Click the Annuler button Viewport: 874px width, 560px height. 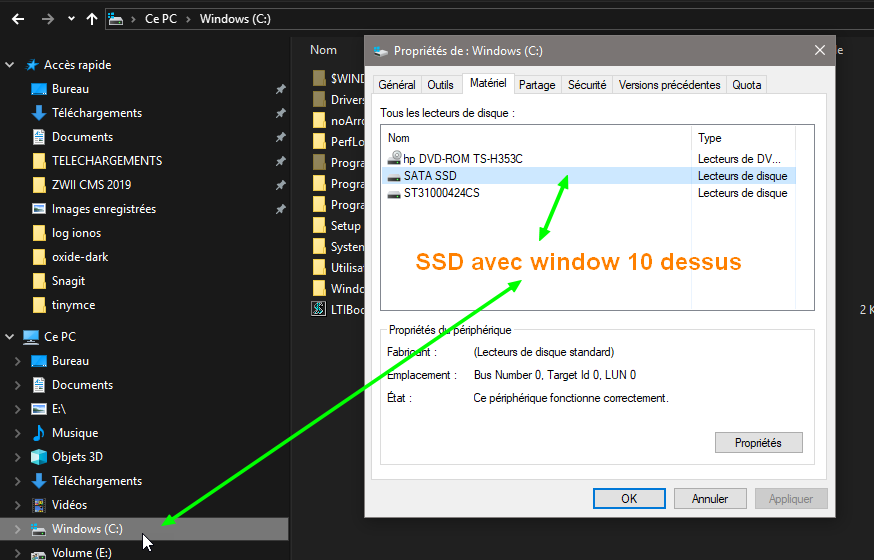709,498
